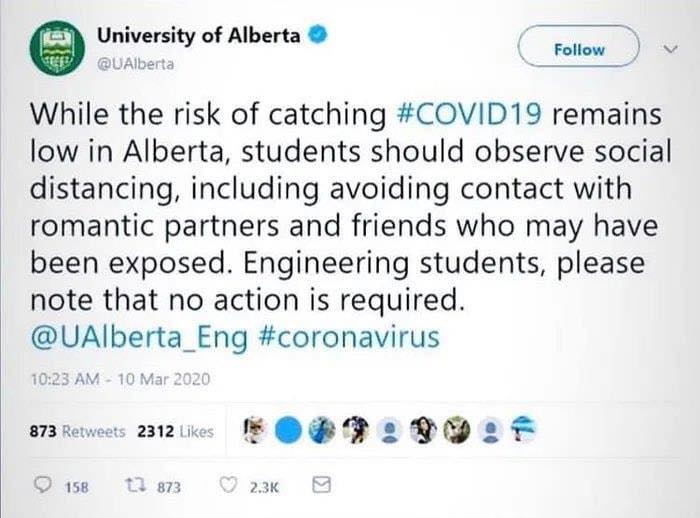The height and width of the screenshot is (518, 700).
Task: Click the University of Alberta display name
Action: coord(199,36)
